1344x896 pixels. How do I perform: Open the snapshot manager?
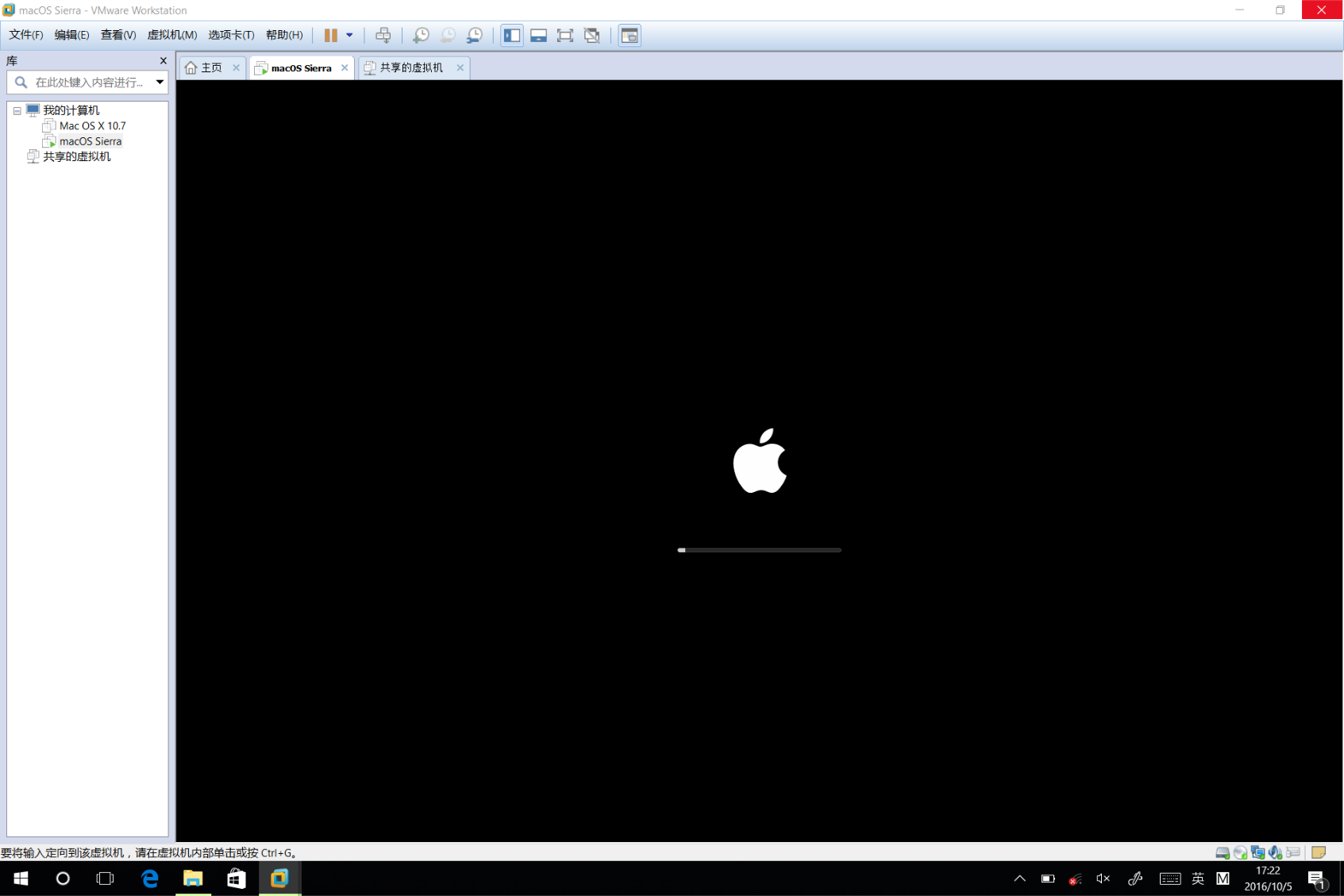475,35
